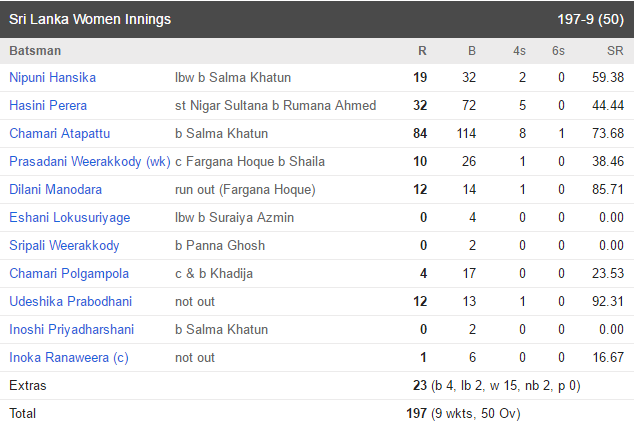635x433 pixels.
Task: Click the Extras row label
Action: coord(28,385)
